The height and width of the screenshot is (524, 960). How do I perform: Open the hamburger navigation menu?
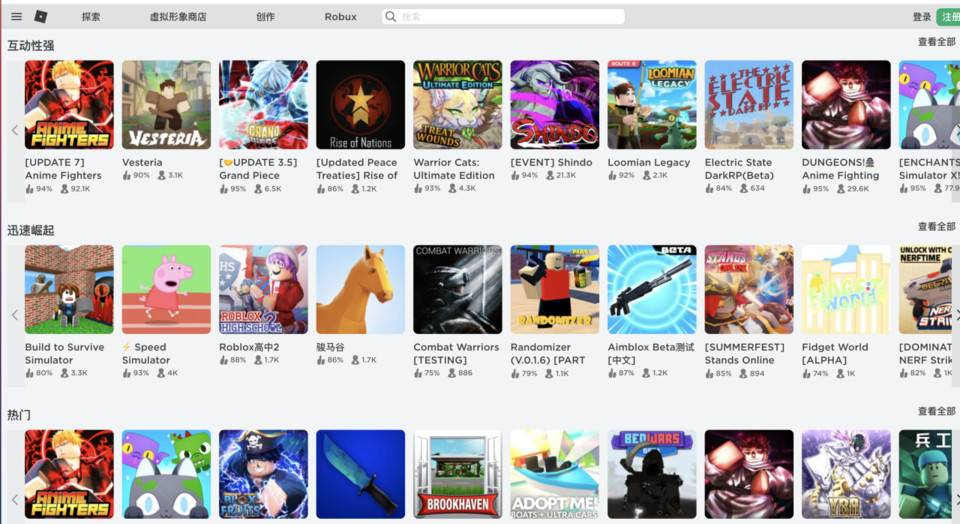[x=16, y=17]
